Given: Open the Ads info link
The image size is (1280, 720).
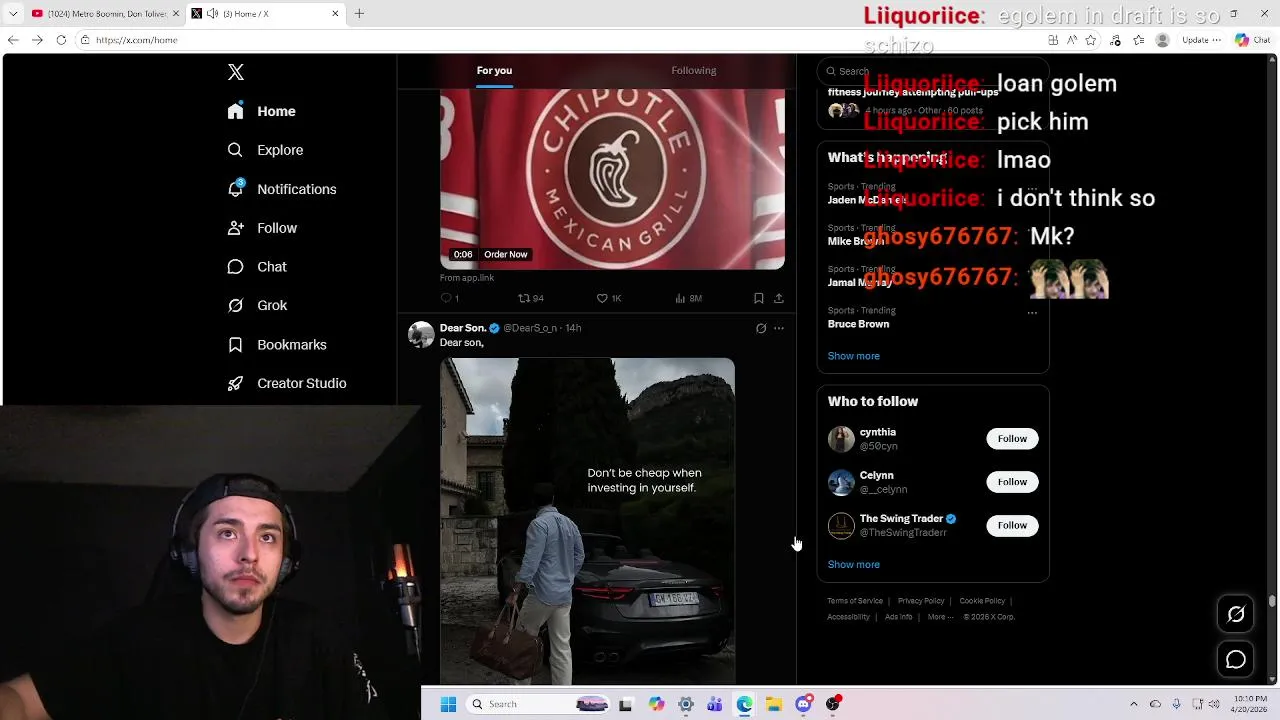Looking at the screenshot, I should [899, 617].
